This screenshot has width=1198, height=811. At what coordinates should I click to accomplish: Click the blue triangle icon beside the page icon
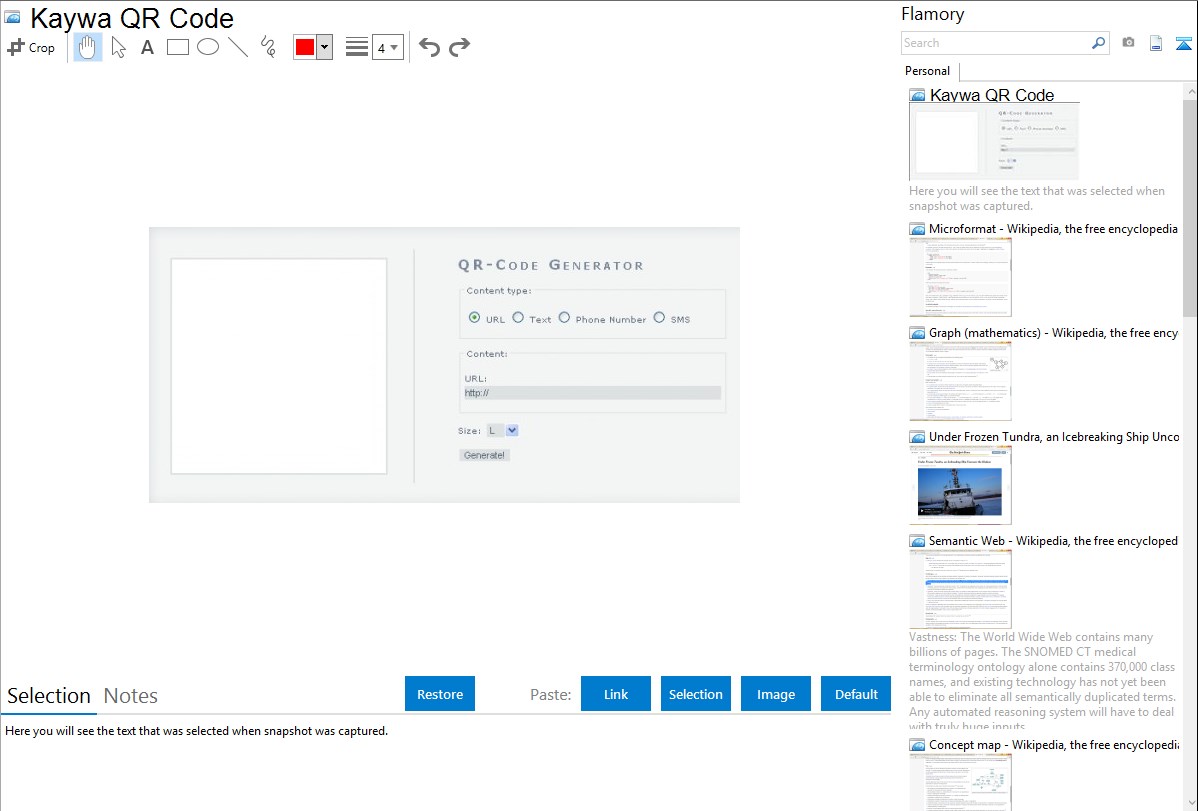click(1183, 43)
